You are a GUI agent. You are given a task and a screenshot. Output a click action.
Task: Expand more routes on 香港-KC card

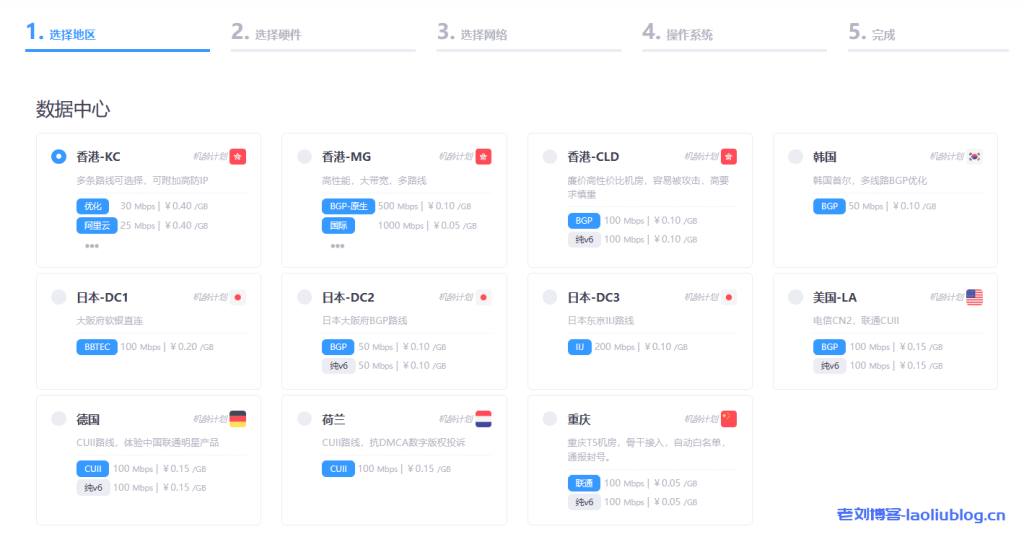tap(92, 245)
